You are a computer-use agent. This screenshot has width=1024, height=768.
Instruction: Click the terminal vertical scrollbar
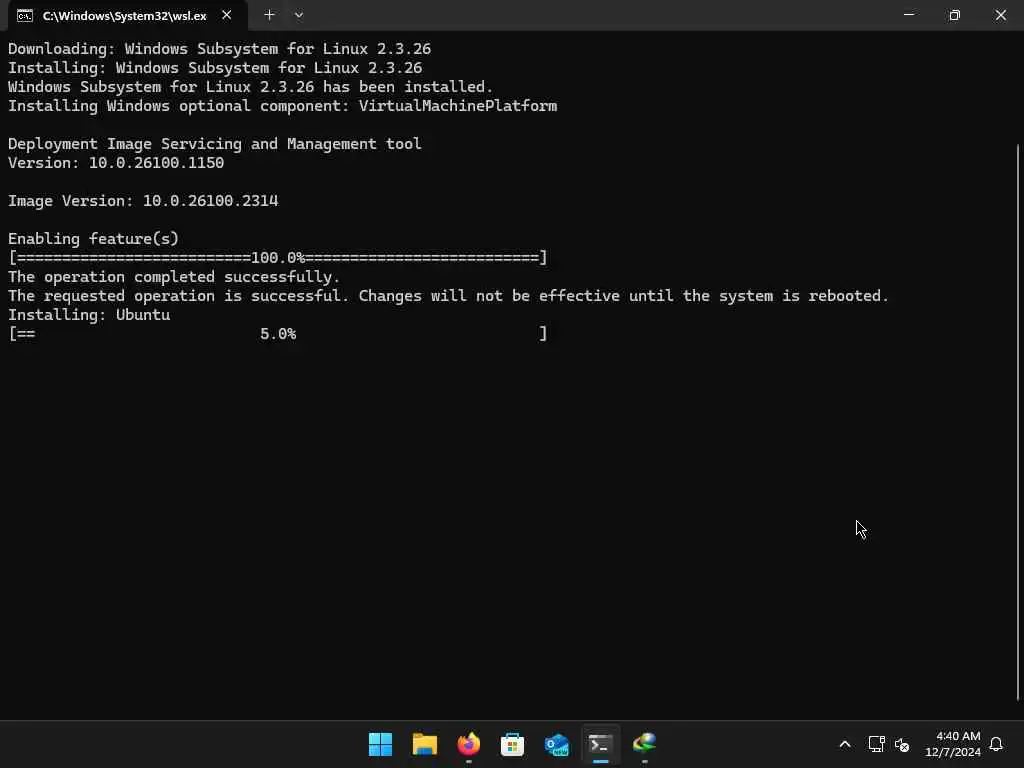(x=1018, y=421)
